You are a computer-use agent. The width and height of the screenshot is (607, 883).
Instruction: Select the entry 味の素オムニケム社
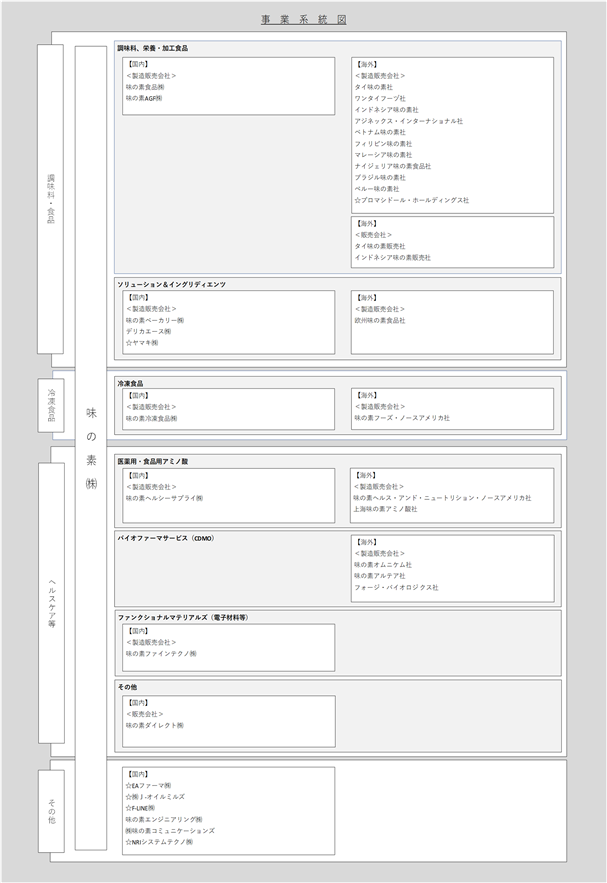pyautogui.click(x=383, y=565)
